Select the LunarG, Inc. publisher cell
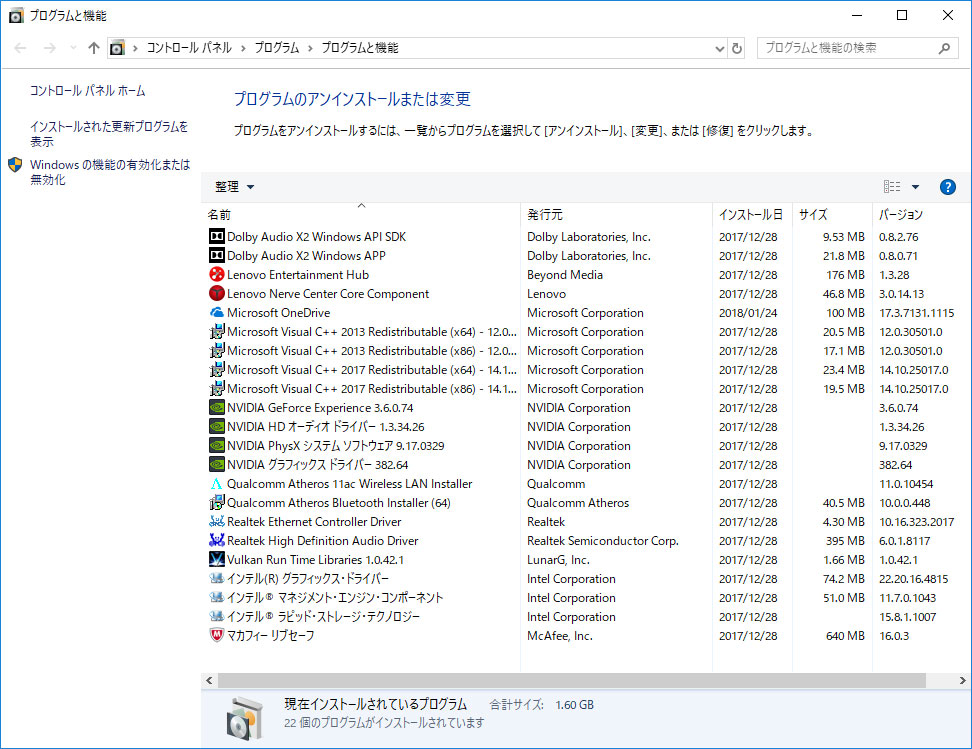Screen dimensions: 972x749 coord(558,560)
